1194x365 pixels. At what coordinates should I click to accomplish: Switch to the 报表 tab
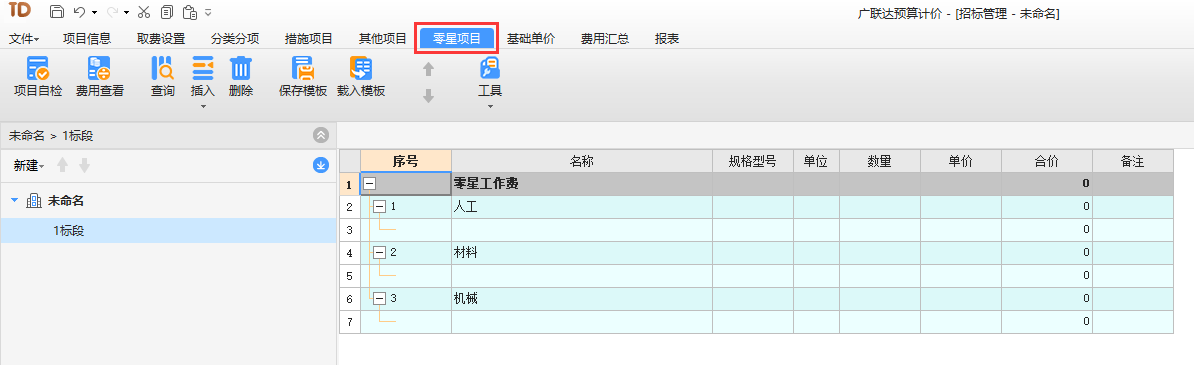pos(666,39)
